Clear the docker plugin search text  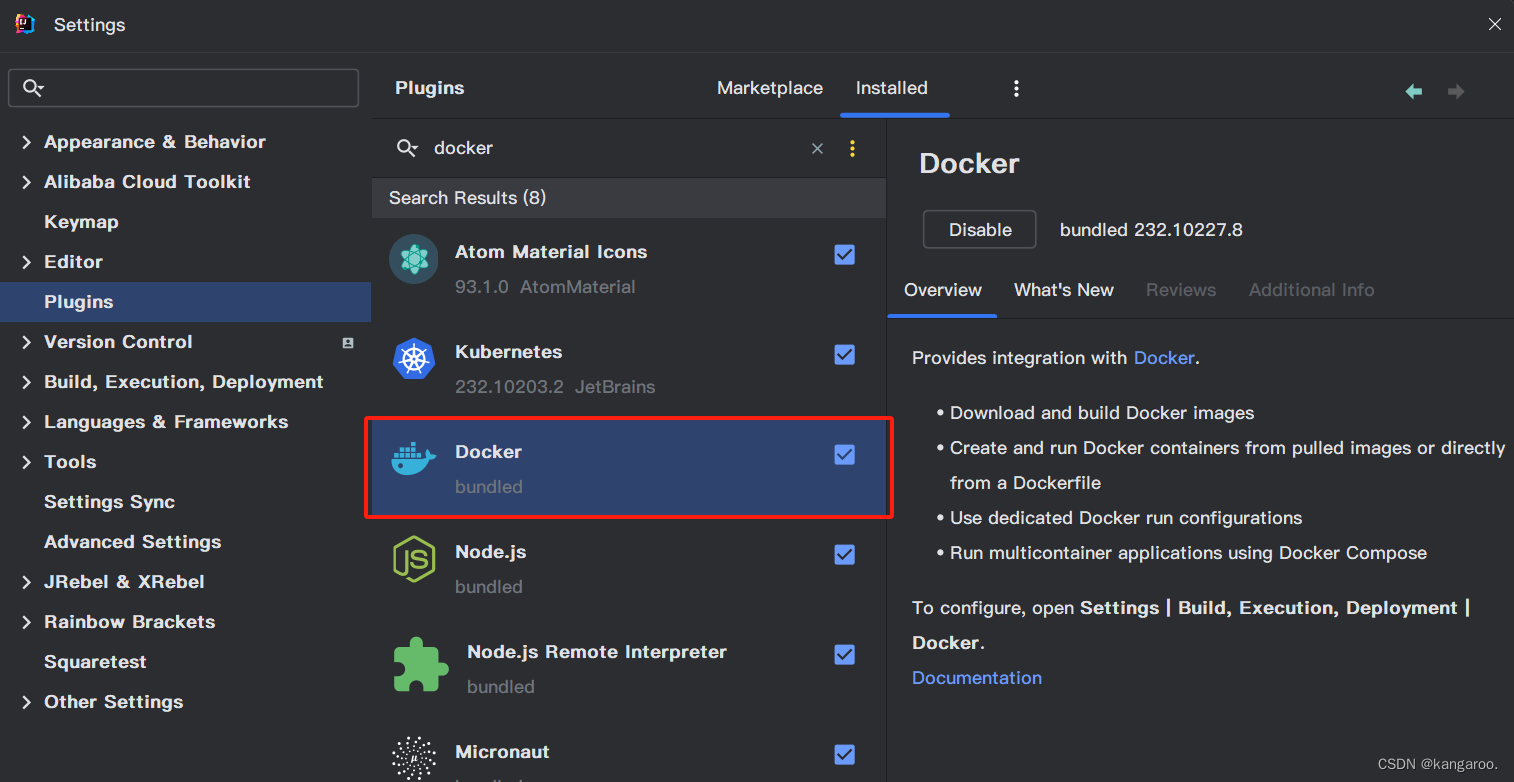(817, 148)
